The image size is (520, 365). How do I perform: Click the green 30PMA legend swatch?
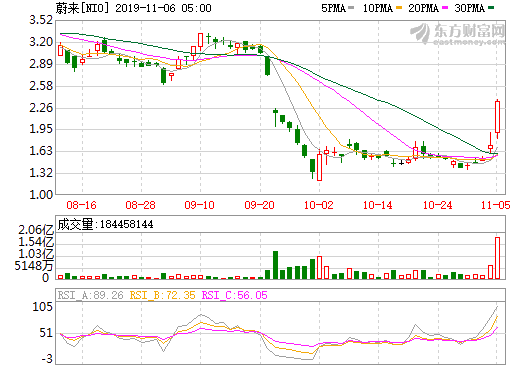pos(491,8)
